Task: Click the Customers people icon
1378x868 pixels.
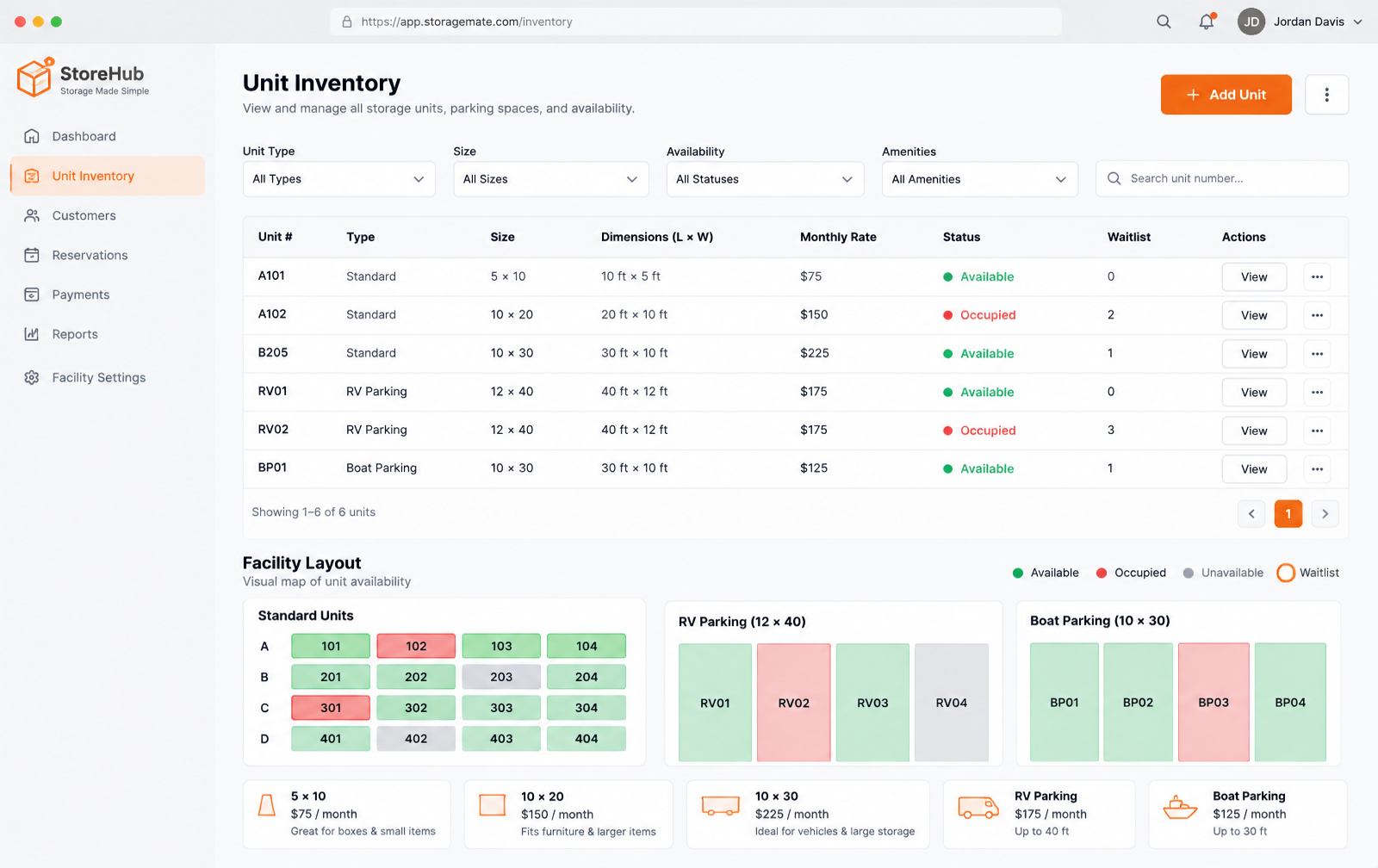Action: (x=32, y=215)
